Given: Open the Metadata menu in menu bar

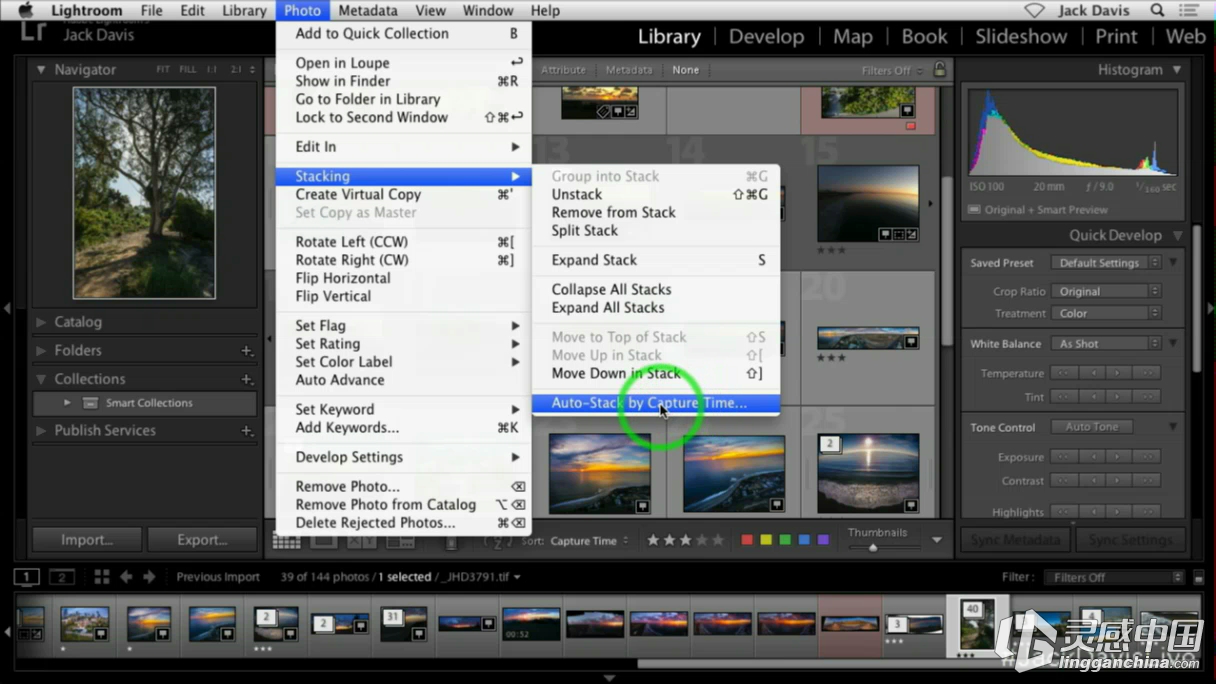Looking at the screenshot, I should pos(367,10).
